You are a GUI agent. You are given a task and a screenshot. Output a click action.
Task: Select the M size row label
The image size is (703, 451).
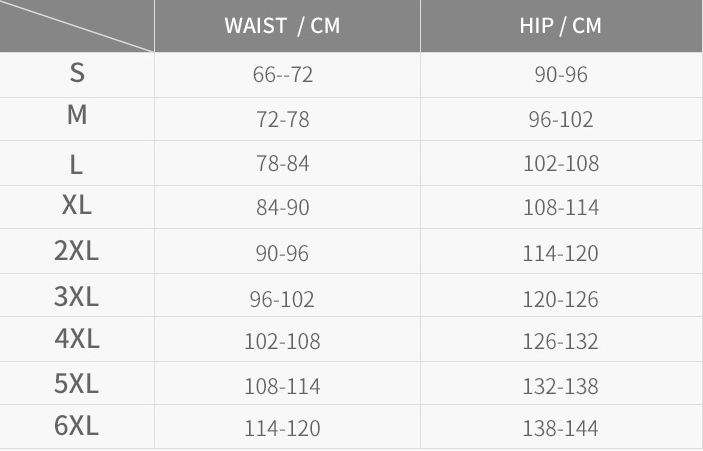point(77,115)
